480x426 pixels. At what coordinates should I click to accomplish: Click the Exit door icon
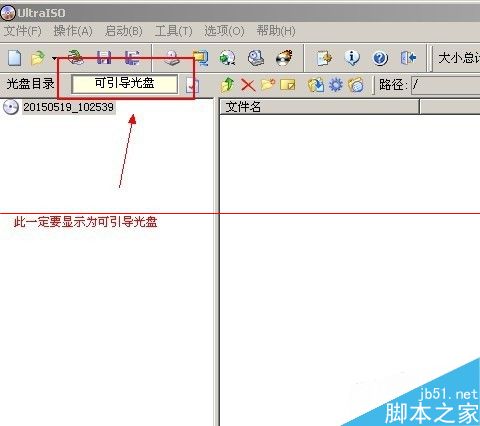pyautogui.click(x=408, y=58)
